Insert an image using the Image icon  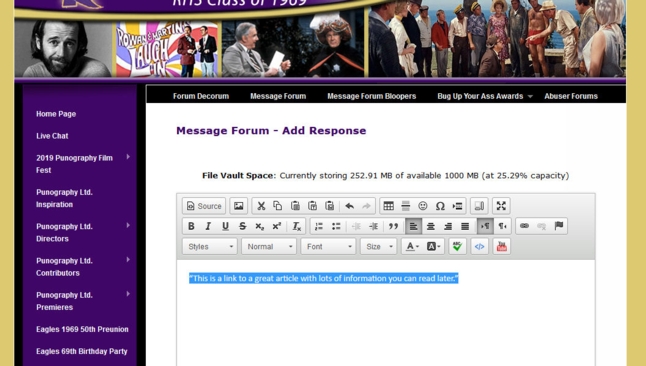pyautogui.click(x=238, y=206)
